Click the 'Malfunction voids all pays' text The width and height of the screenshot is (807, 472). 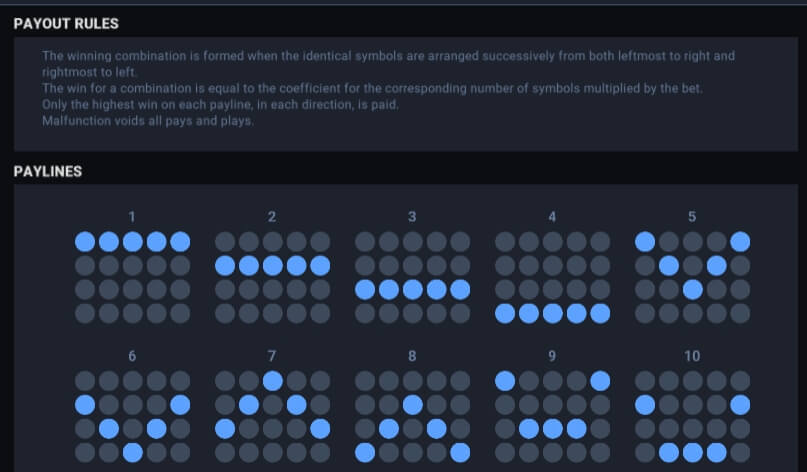click(x=148, y=121)
